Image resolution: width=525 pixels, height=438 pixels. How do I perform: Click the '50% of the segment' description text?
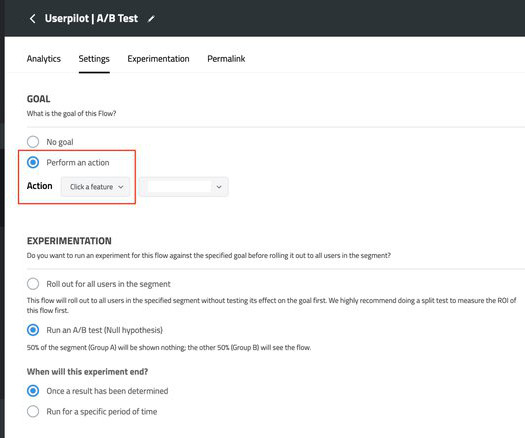[x=169, y=348]
